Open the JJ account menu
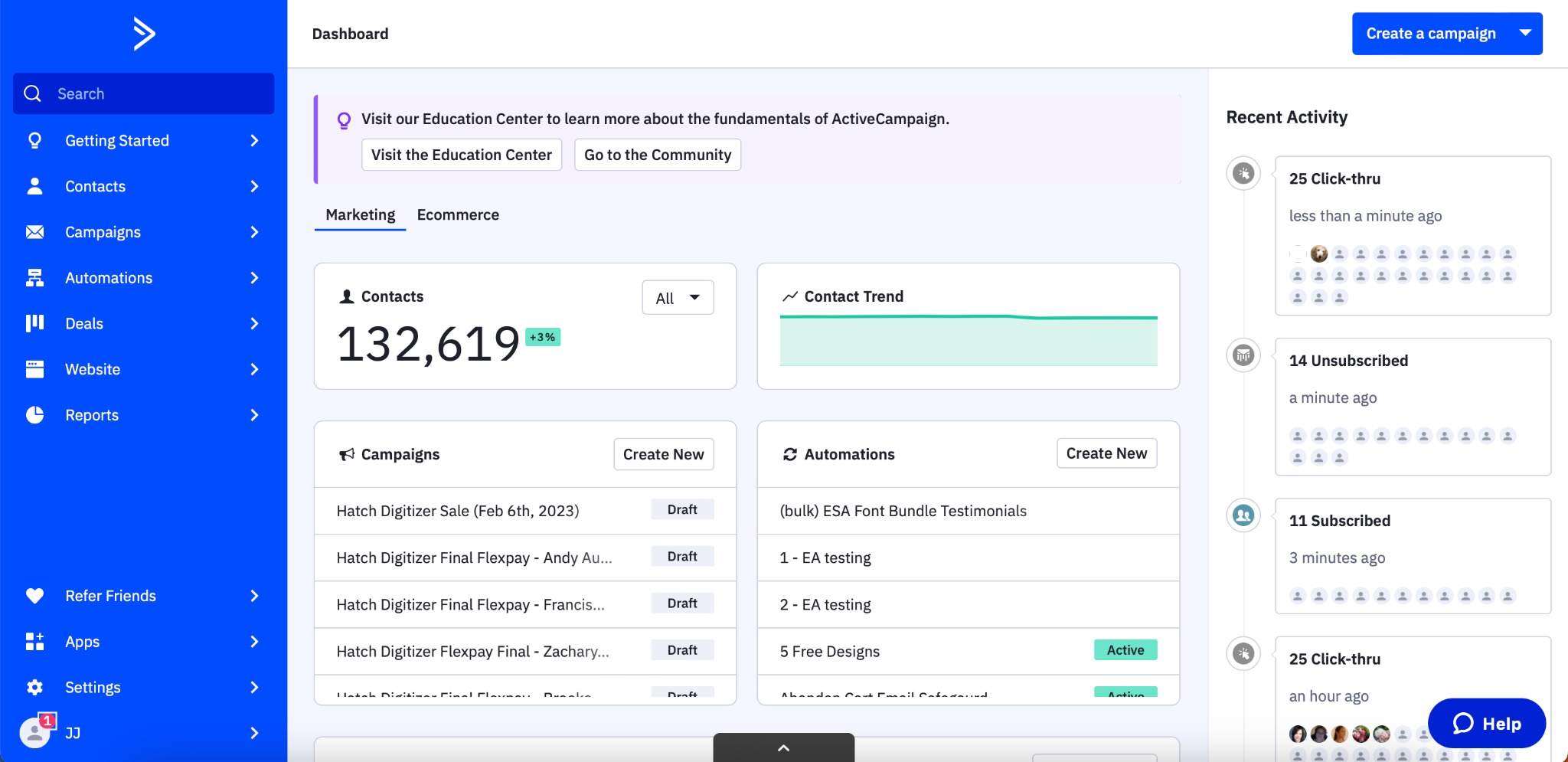Screen dimensions: 1568x762 click(143, 733)
